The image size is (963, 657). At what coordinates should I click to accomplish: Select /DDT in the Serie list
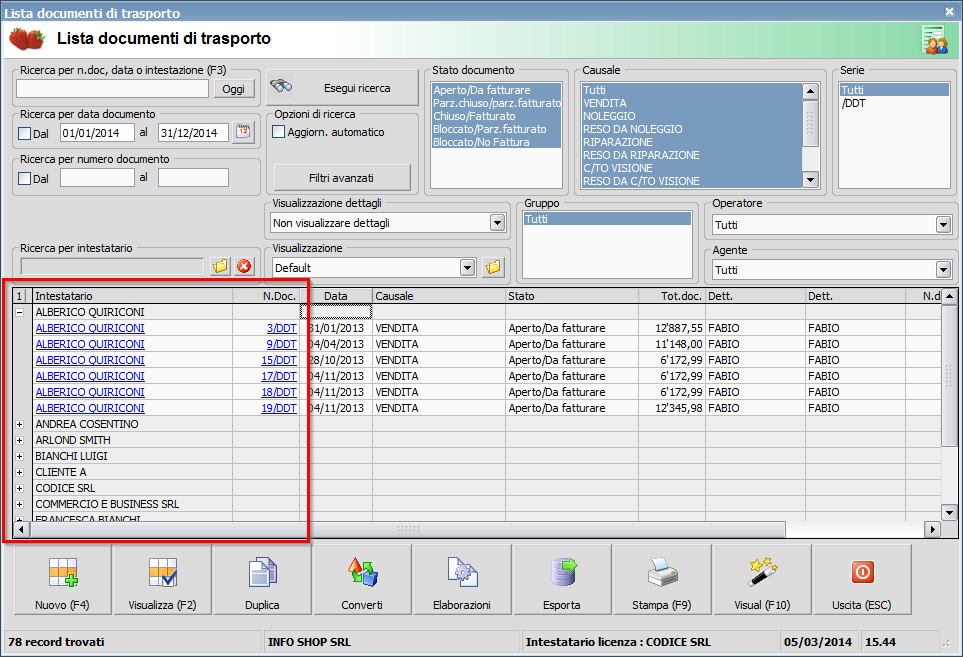[x=894, y=103]
